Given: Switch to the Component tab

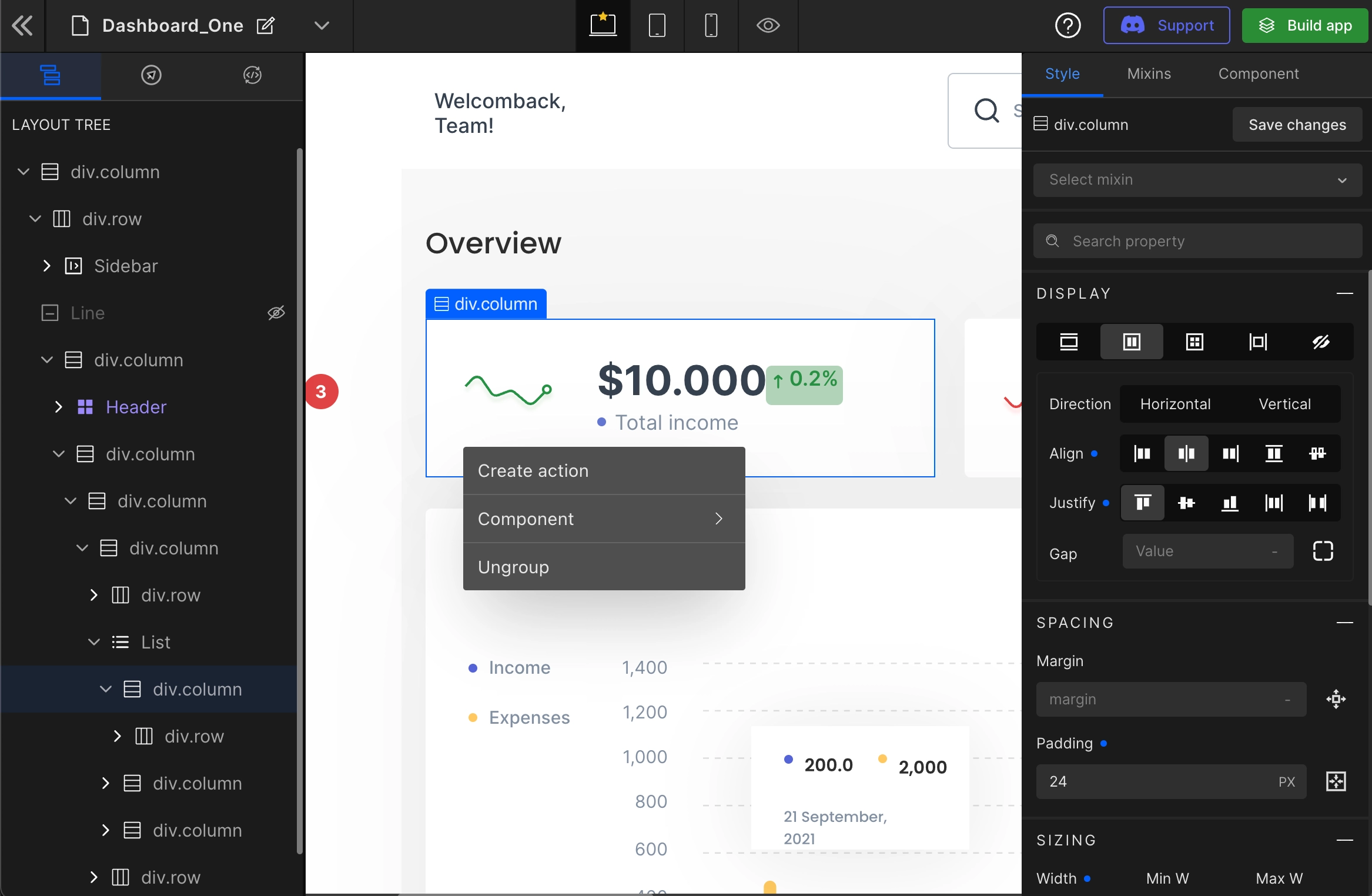Looking at the screenshot, I should [x=1258, y=74].
